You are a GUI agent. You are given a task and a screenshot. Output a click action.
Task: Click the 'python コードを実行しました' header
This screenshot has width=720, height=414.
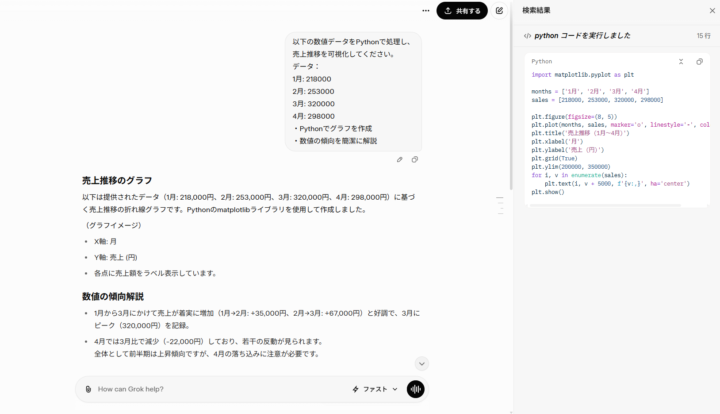(582, 36)
